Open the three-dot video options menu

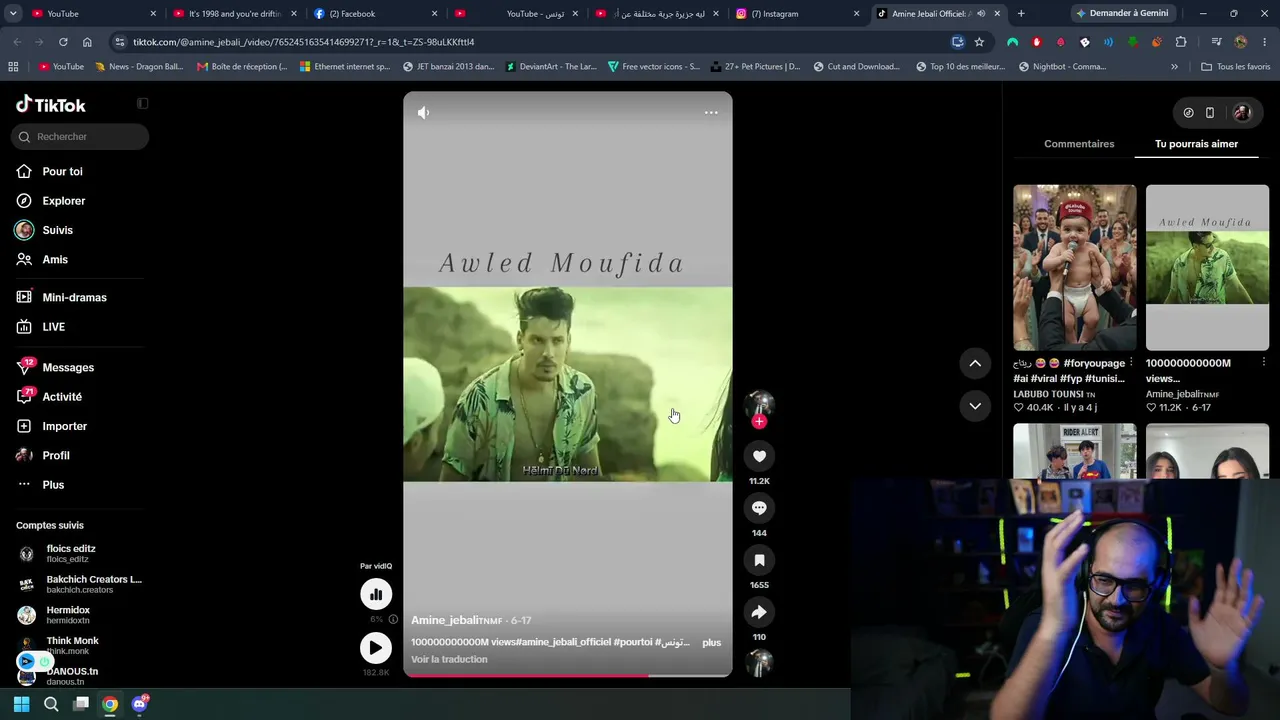711,113
